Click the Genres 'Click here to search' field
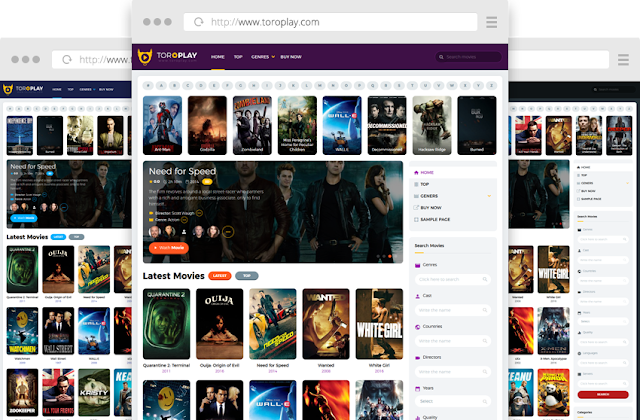Viewport: 640px width, 420px height. pos(453,280)
